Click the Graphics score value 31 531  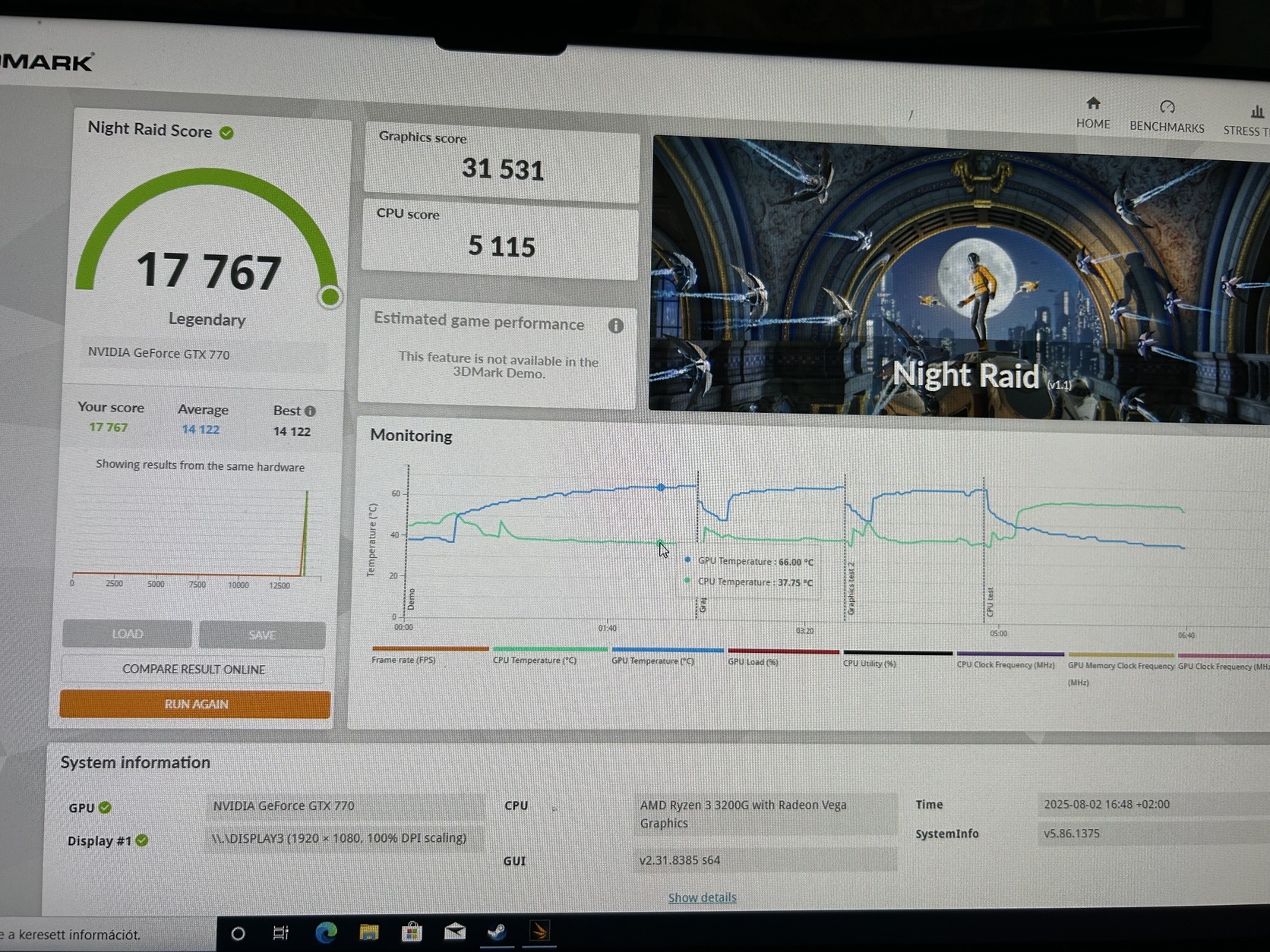[503, 169]
